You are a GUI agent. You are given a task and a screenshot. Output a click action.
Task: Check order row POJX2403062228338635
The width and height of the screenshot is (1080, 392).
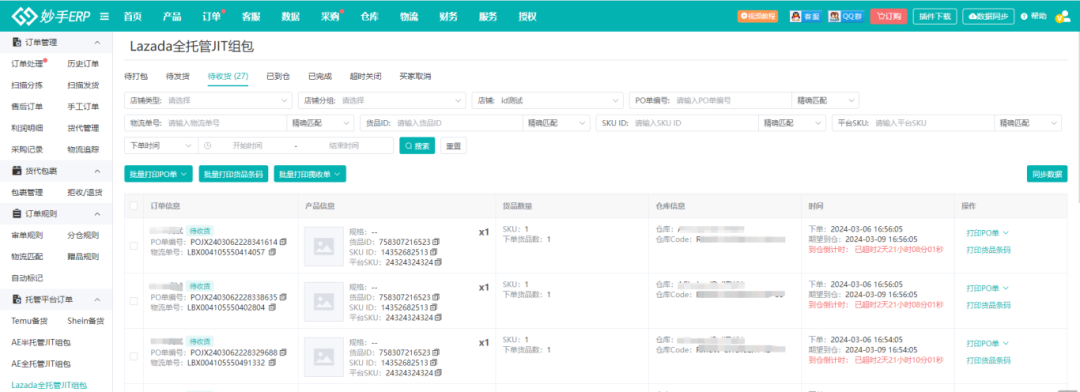(x=134, y=301)
